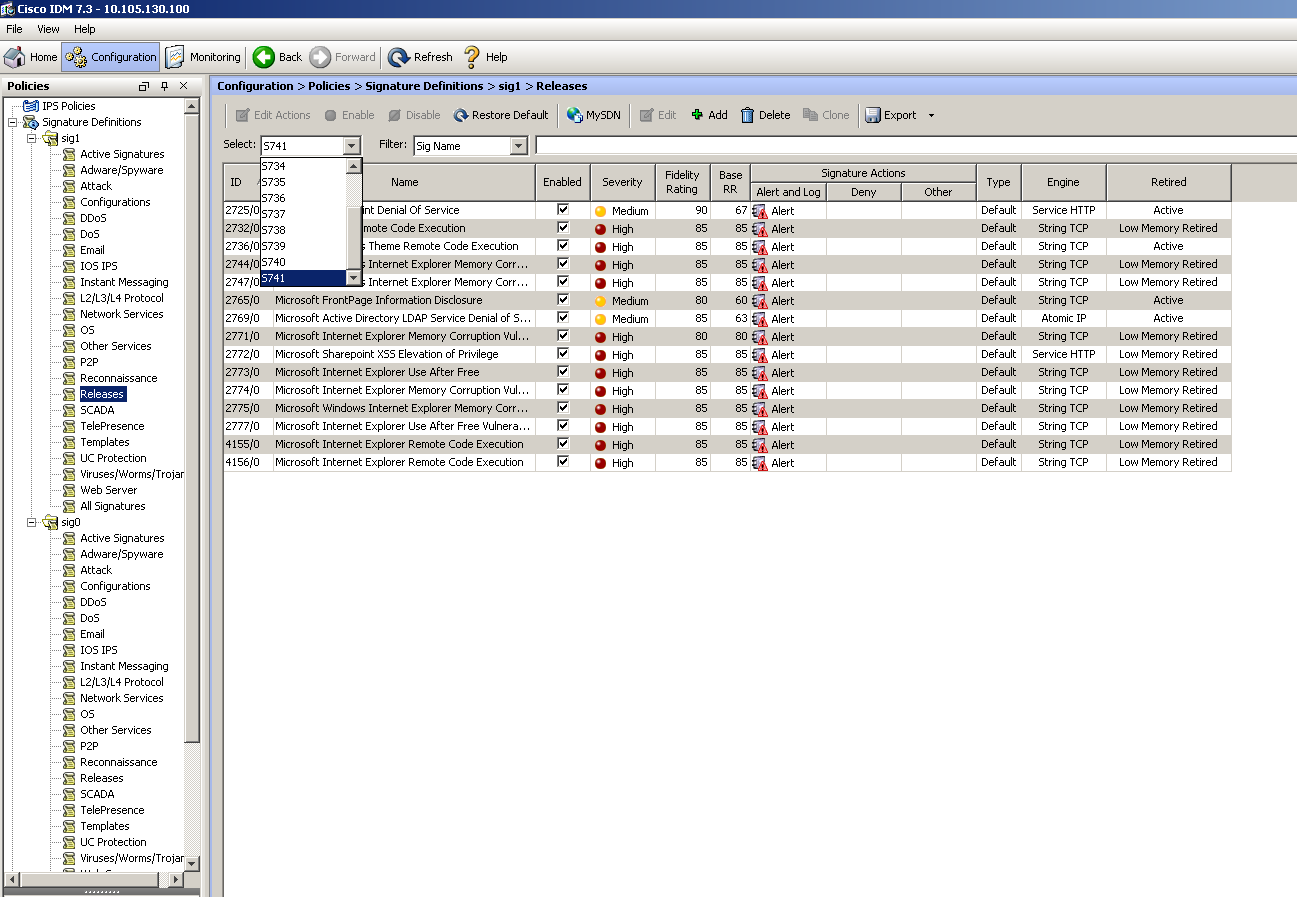Toggle the Enabled checkbox for signature 2725/0
This screenshot has height=897, width=1297.
pos(563,210)
